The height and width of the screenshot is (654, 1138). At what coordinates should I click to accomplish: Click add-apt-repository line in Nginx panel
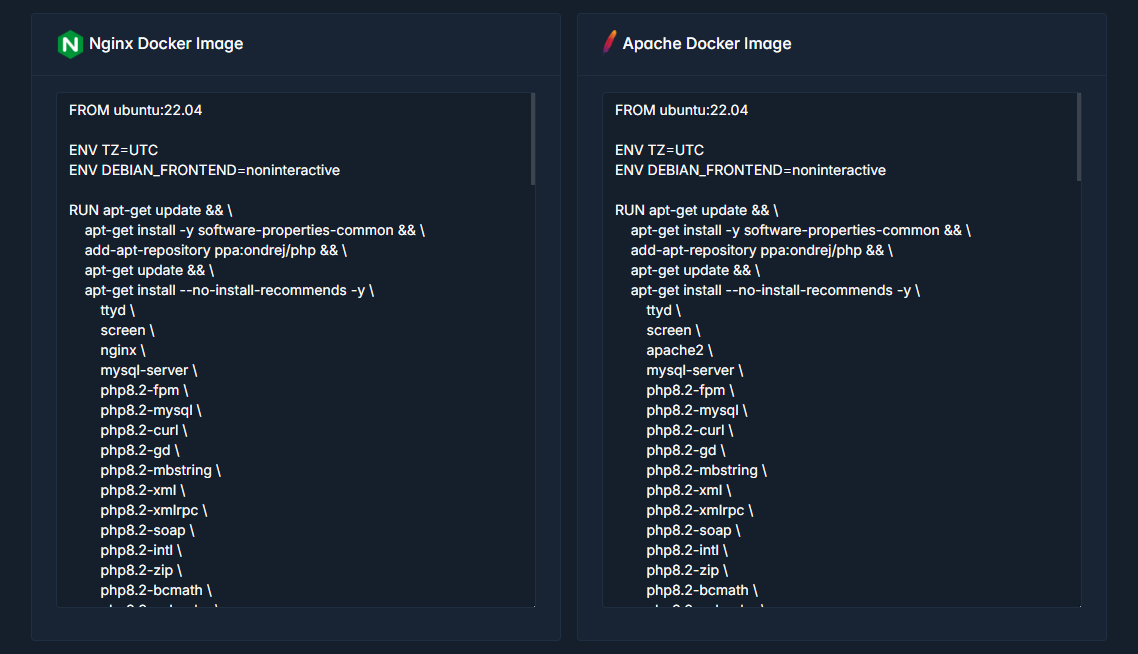216,250
